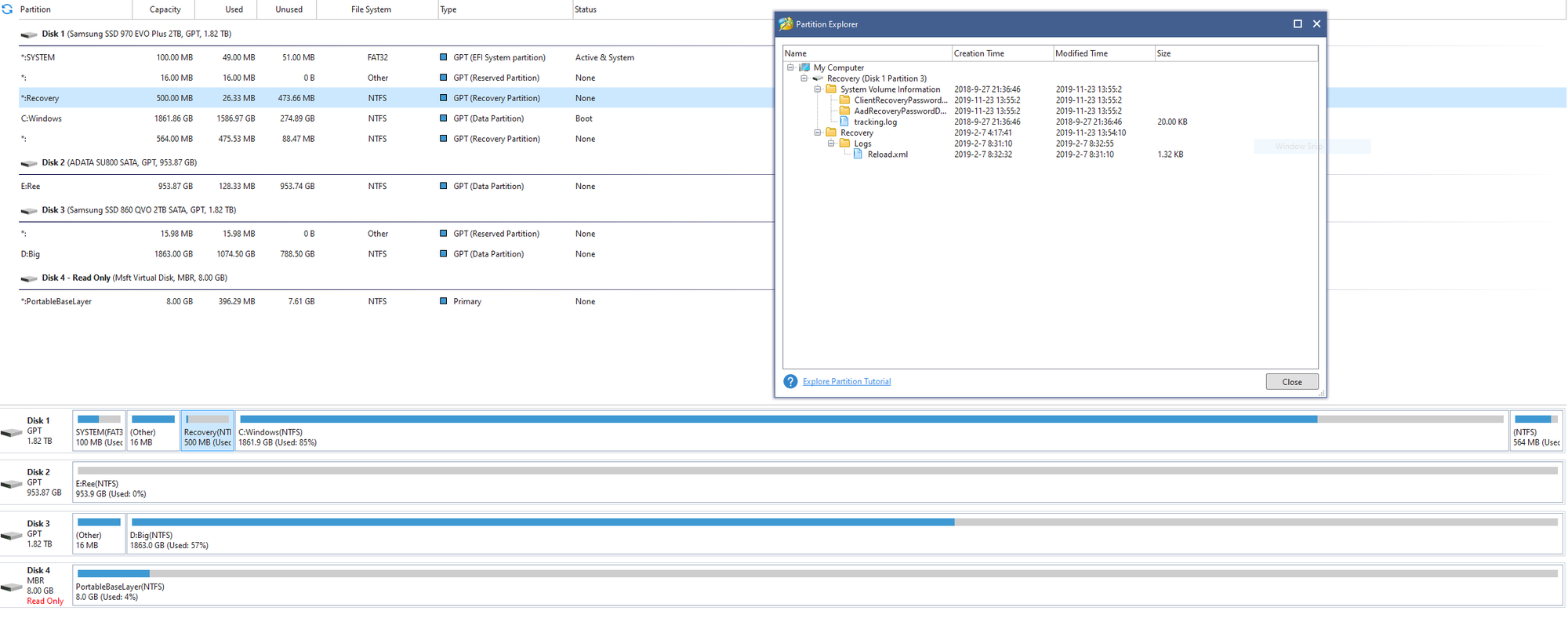
Task: Collapse the Recovery folder node in tree
Action: tap(817, 133)
